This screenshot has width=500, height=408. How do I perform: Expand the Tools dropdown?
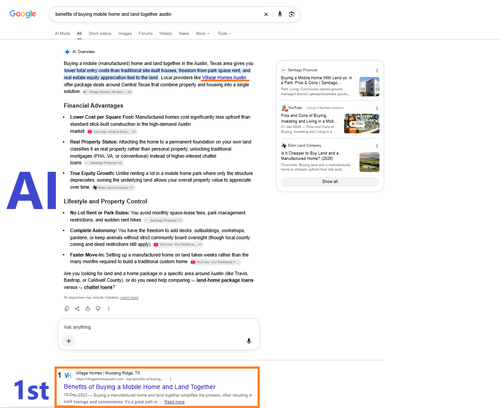[224, 33]
